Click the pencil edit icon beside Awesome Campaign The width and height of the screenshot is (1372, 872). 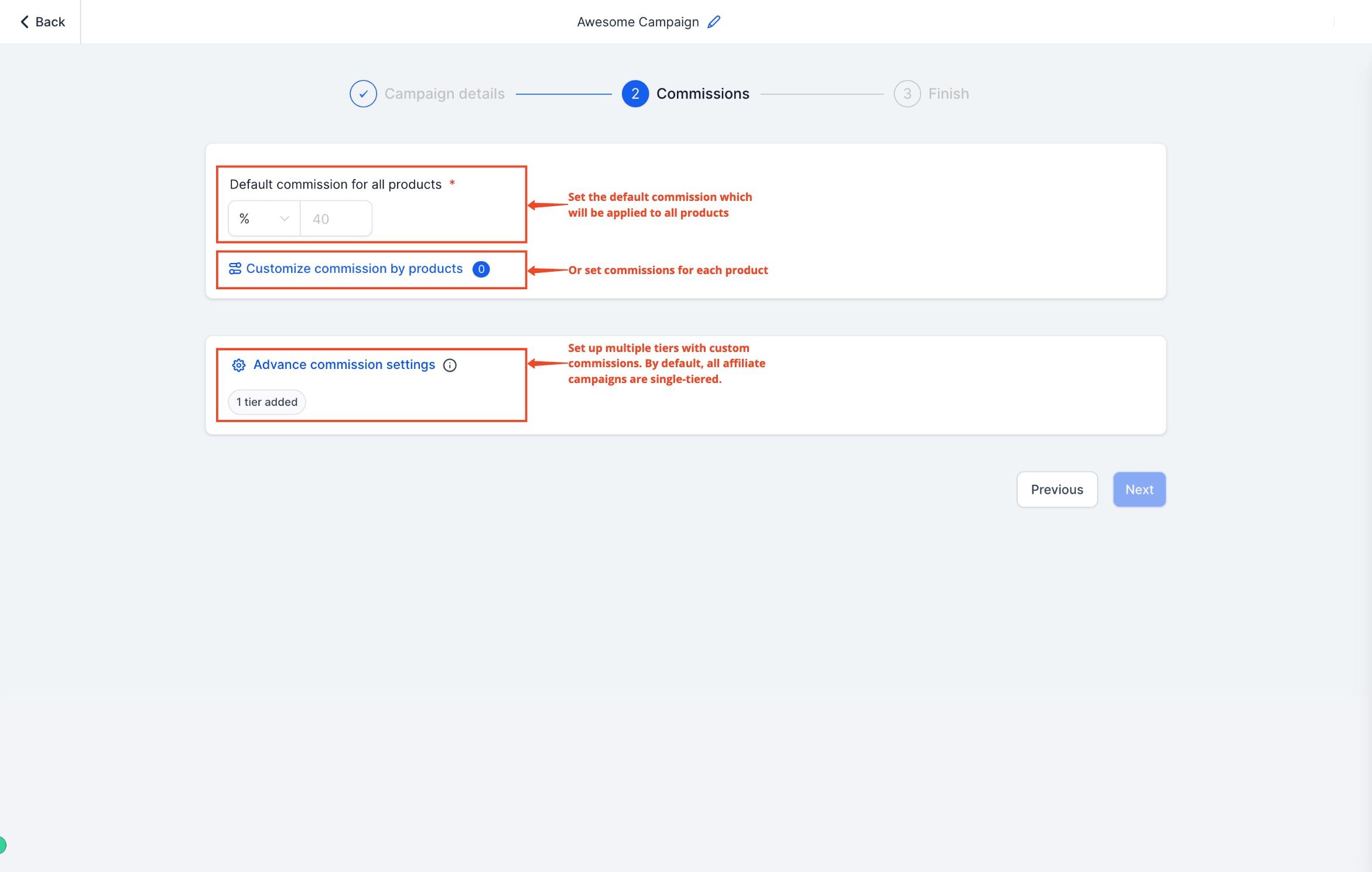point(714,22)
